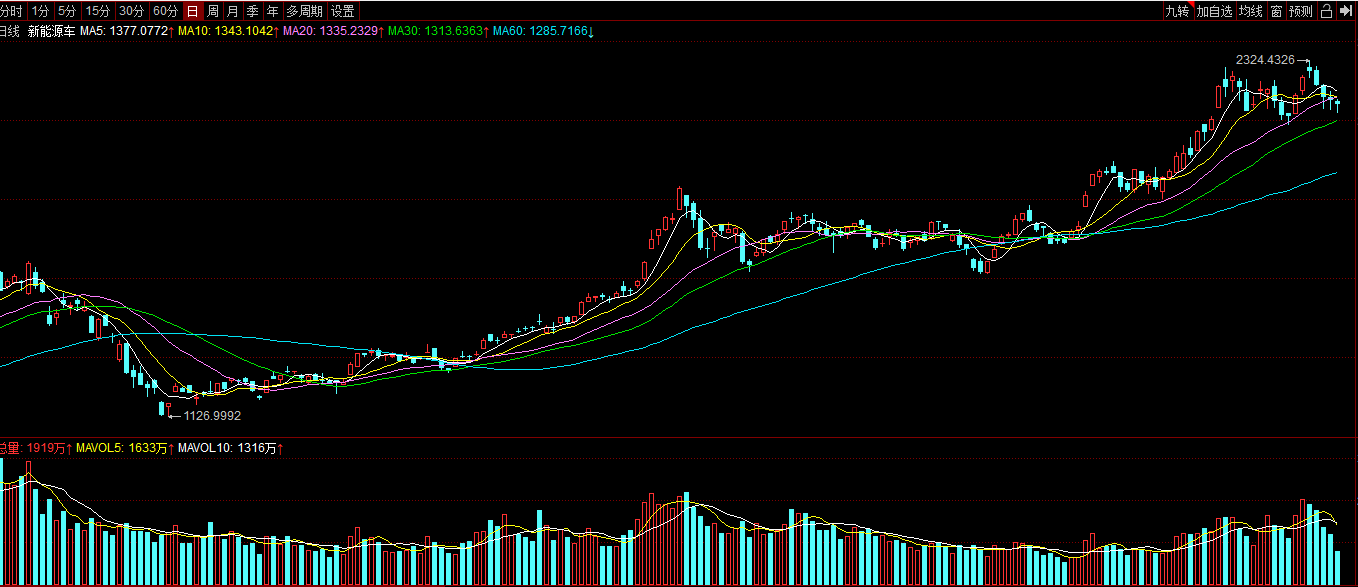The image size is (1358, 587).
Task: Click the 新能源车 stock name
Action: coord(51,32)
